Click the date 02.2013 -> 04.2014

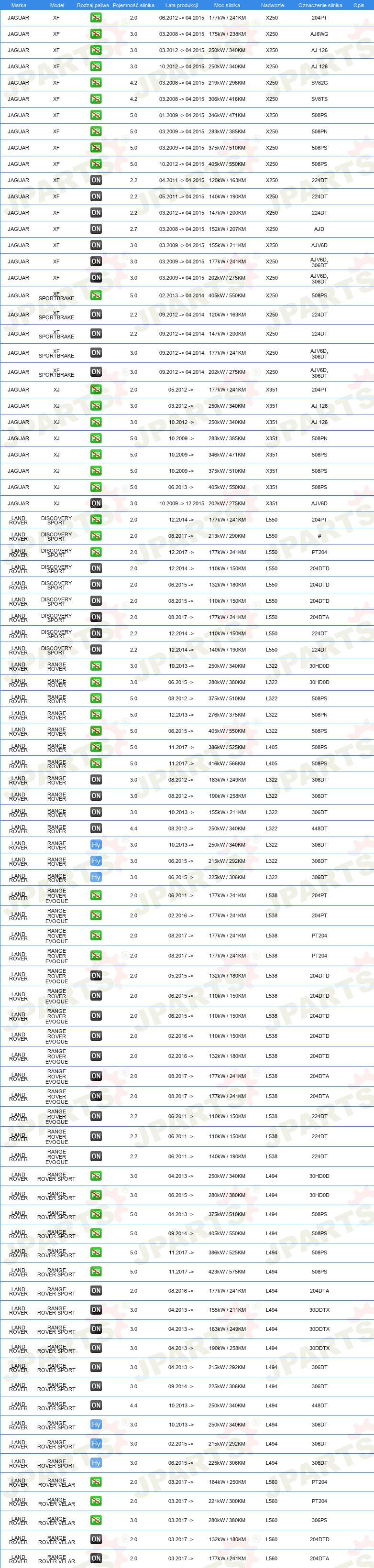click(x=182, y=295)
